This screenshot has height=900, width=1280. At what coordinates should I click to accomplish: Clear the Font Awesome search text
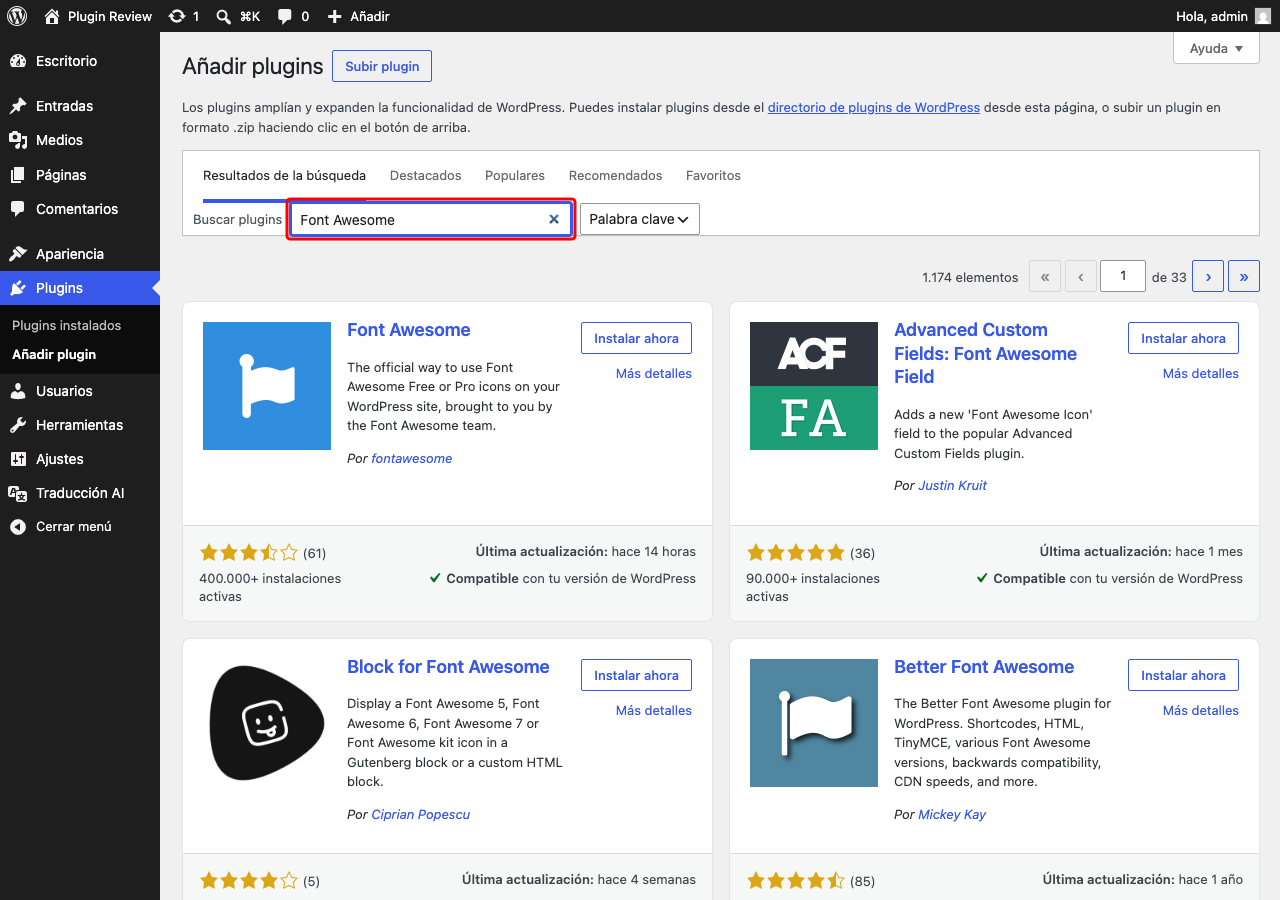tap(554, 219)
